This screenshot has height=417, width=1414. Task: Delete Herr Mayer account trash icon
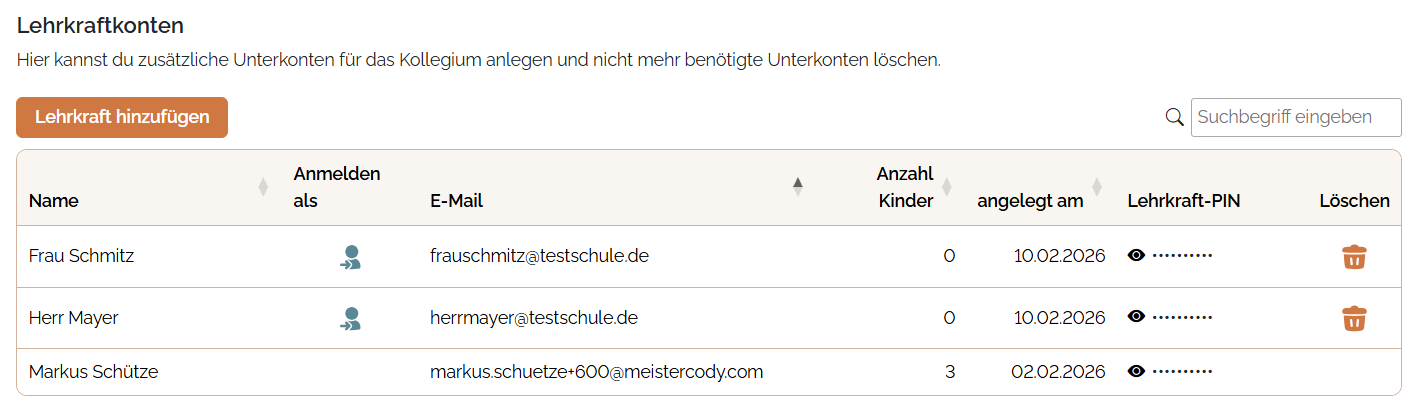click(x=1354, y=319)
